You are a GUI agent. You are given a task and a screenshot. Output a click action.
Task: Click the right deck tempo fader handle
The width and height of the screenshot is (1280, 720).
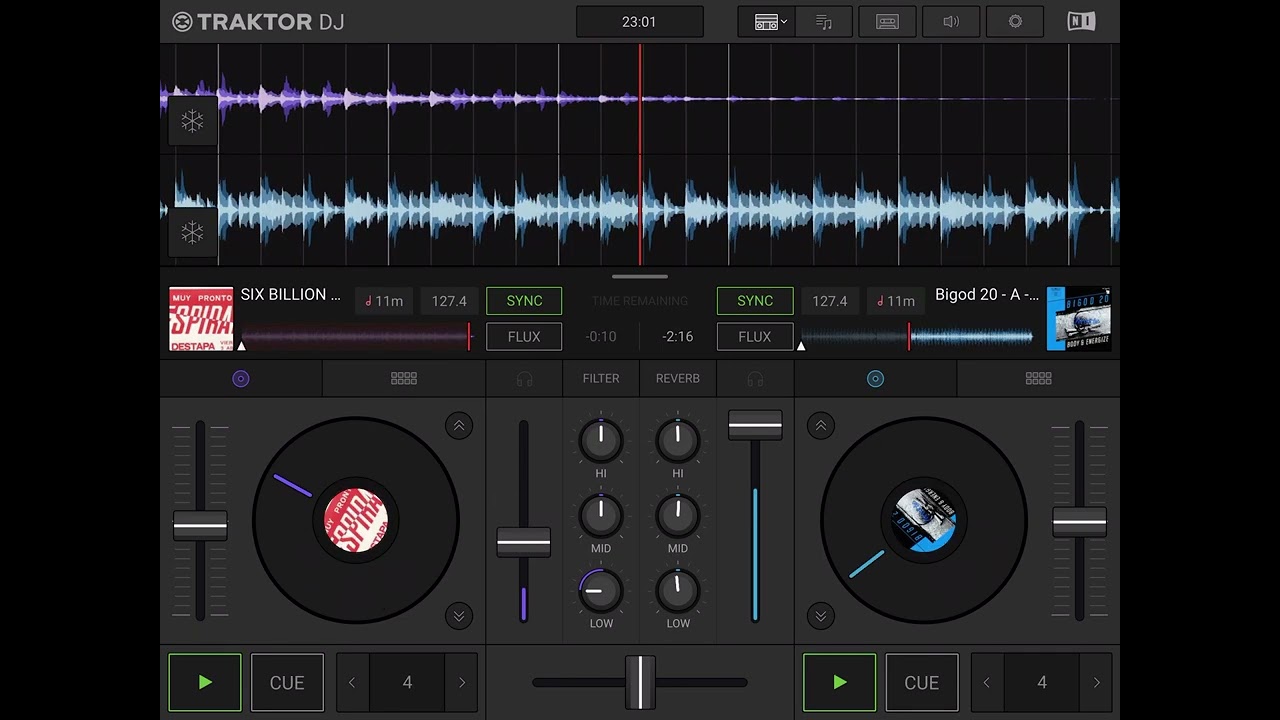[x=1079, y=522]
